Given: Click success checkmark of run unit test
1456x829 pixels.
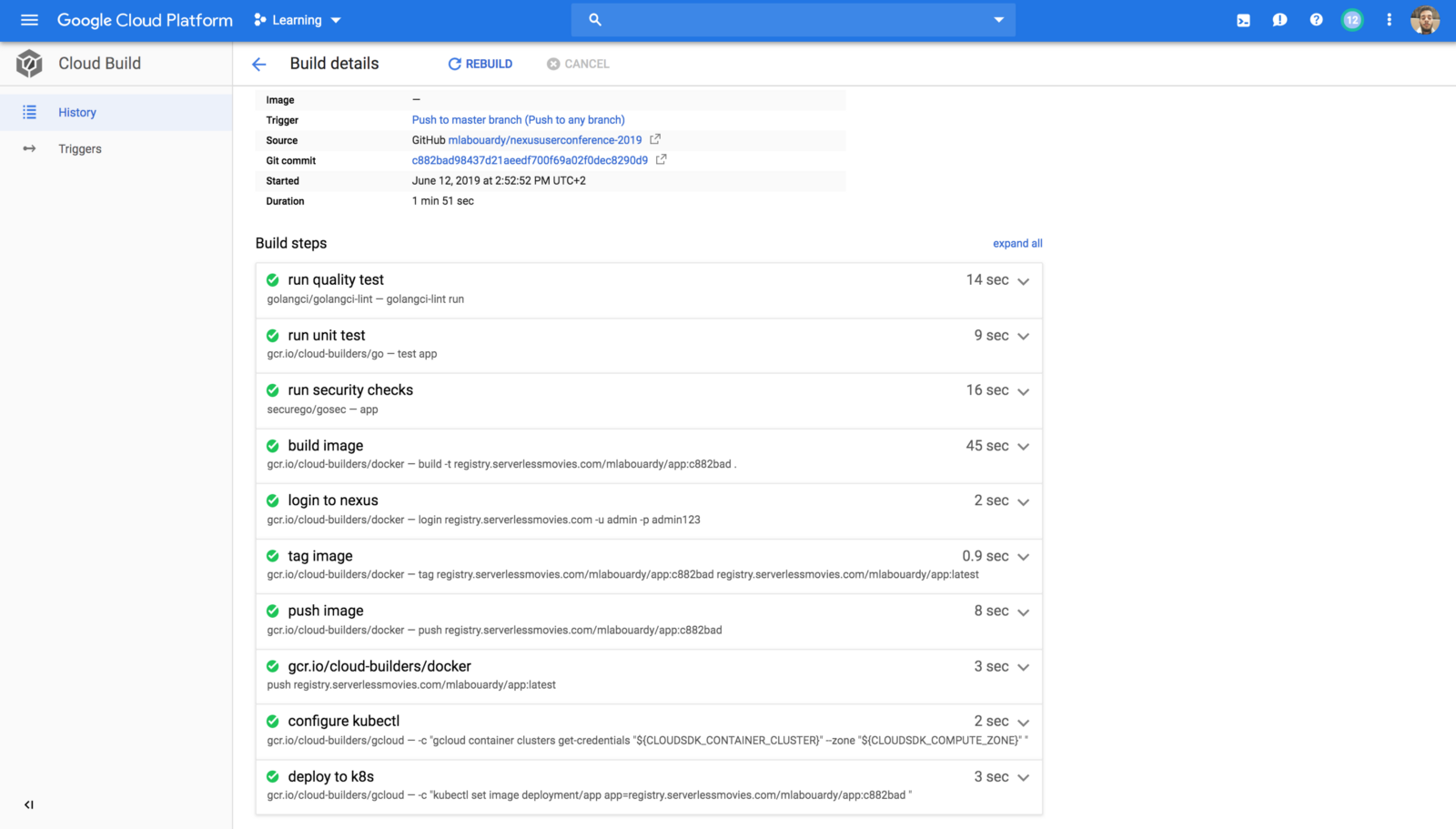Looking at the screenshot, I should tap(273, 336).
